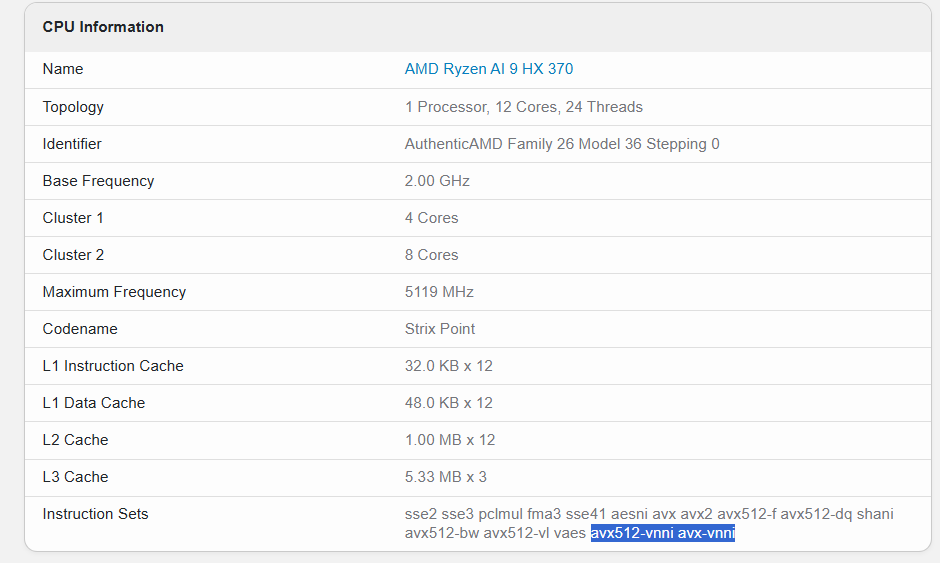Click the Base Frequency label
Image resolution: width=940 pixels, height=563 pixels.
click(98, 181)
